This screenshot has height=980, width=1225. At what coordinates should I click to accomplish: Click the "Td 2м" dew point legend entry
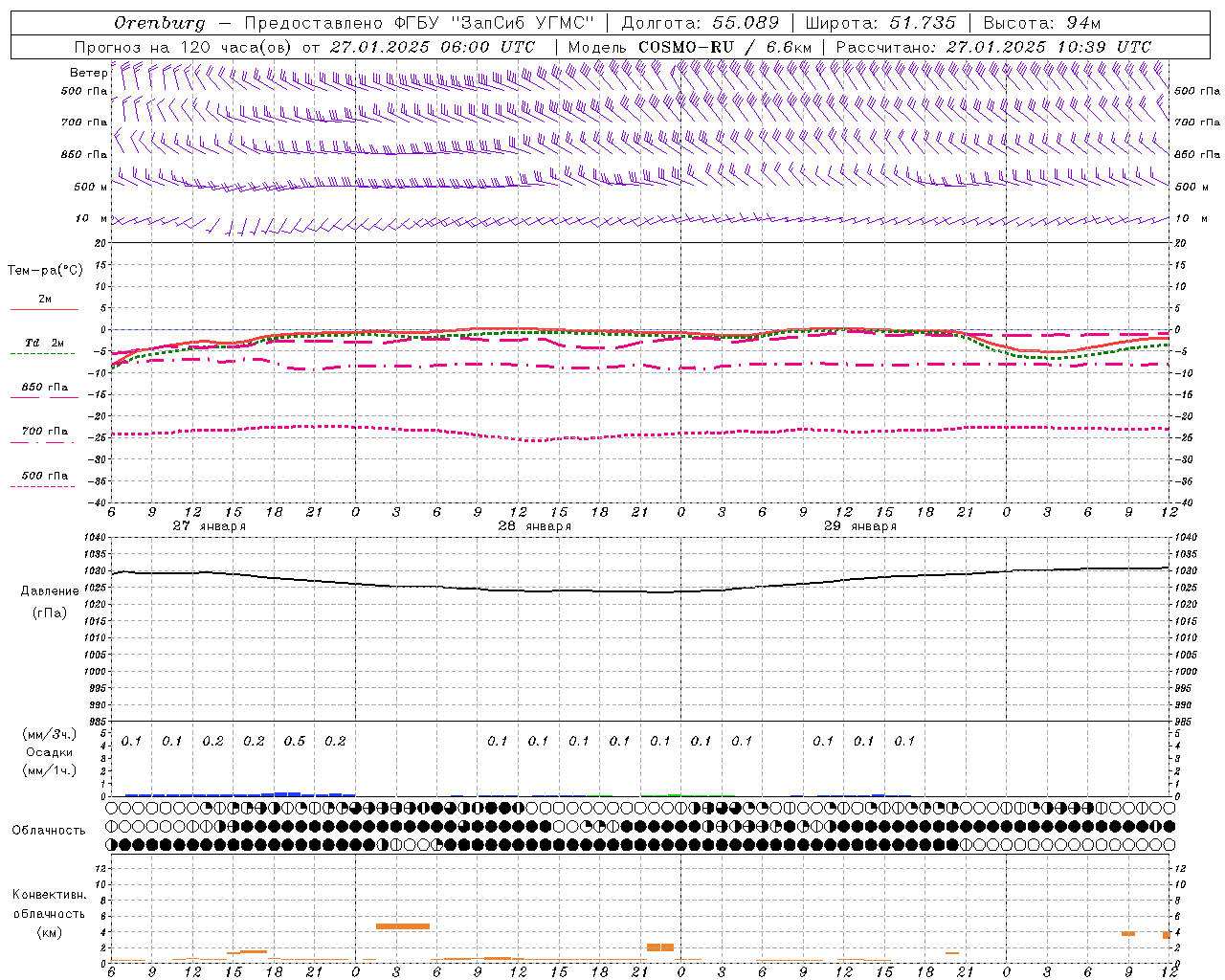44,343
